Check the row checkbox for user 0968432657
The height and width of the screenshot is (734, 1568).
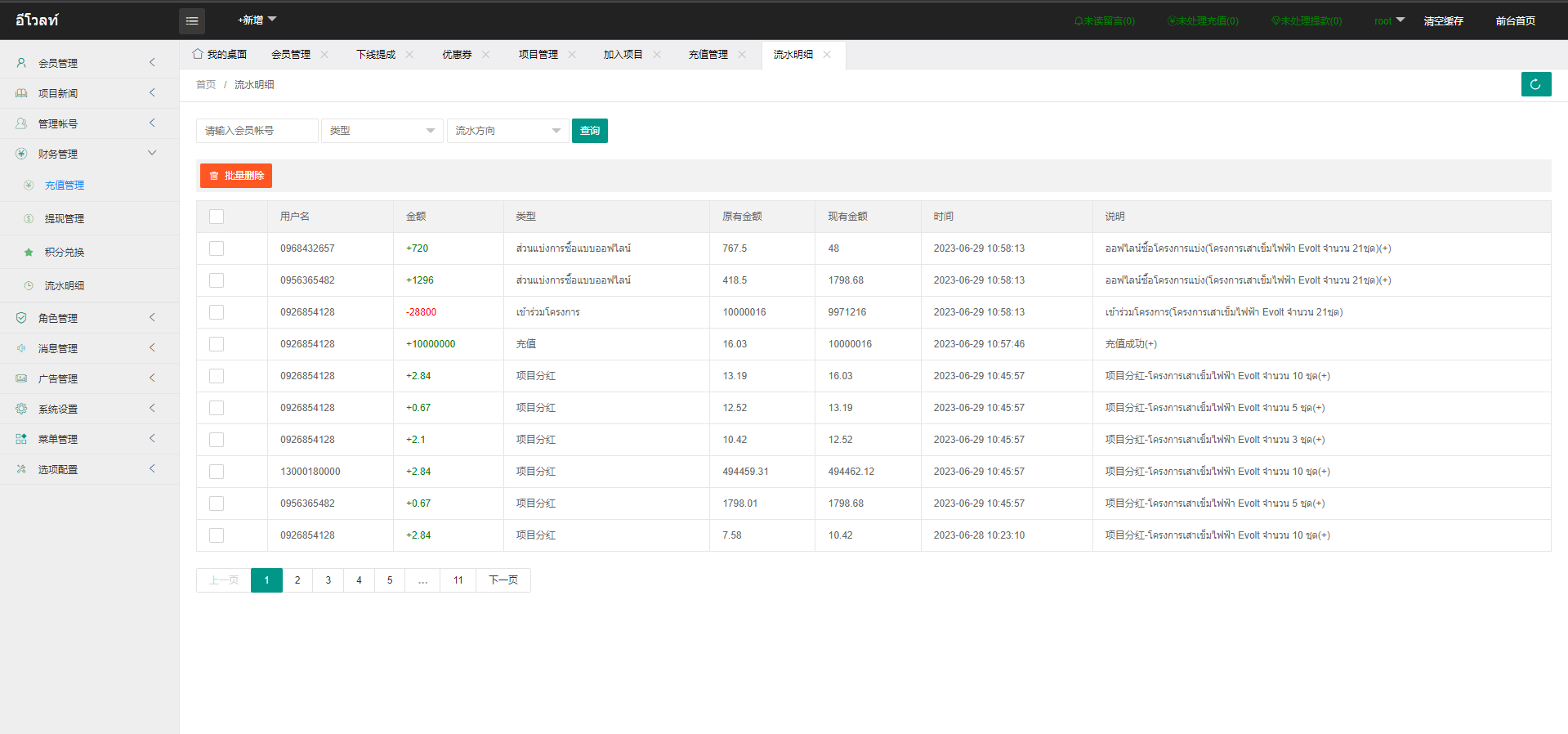pos(217,248)
